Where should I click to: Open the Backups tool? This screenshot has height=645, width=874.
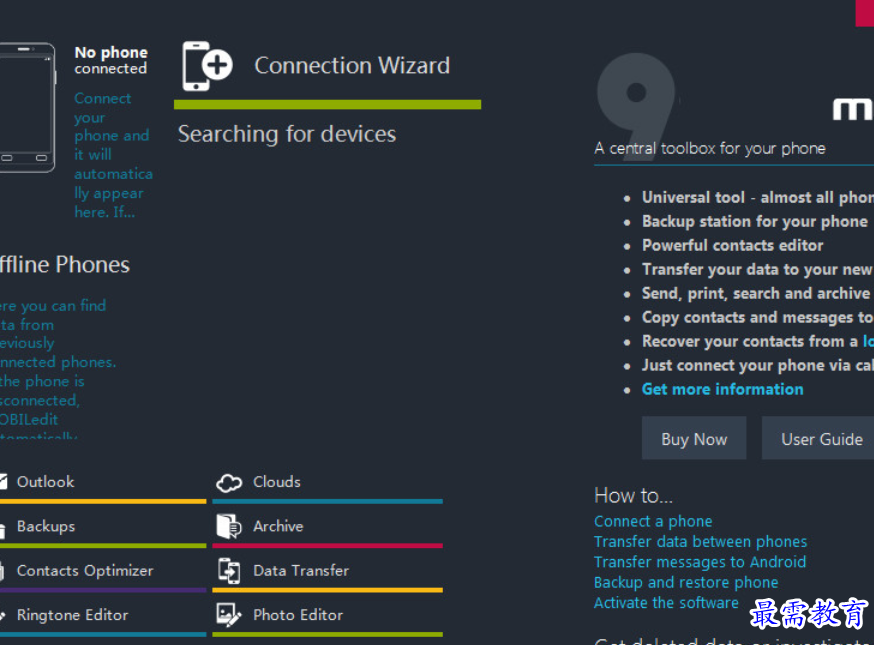click(x=45, y=526)
